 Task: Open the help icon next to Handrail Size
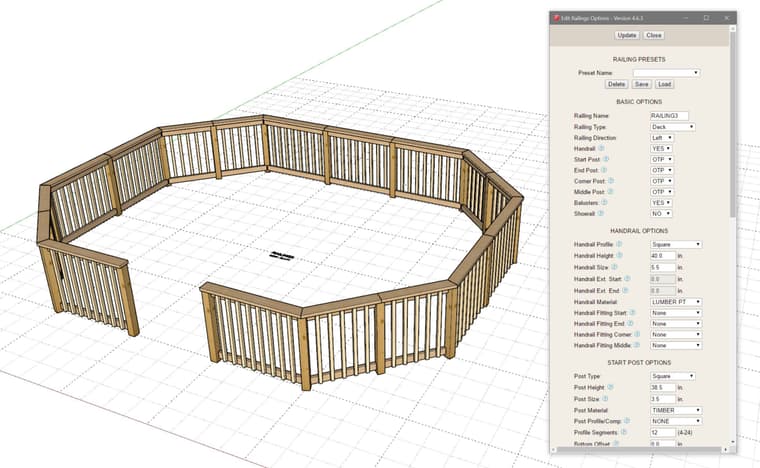click(615, 267)
